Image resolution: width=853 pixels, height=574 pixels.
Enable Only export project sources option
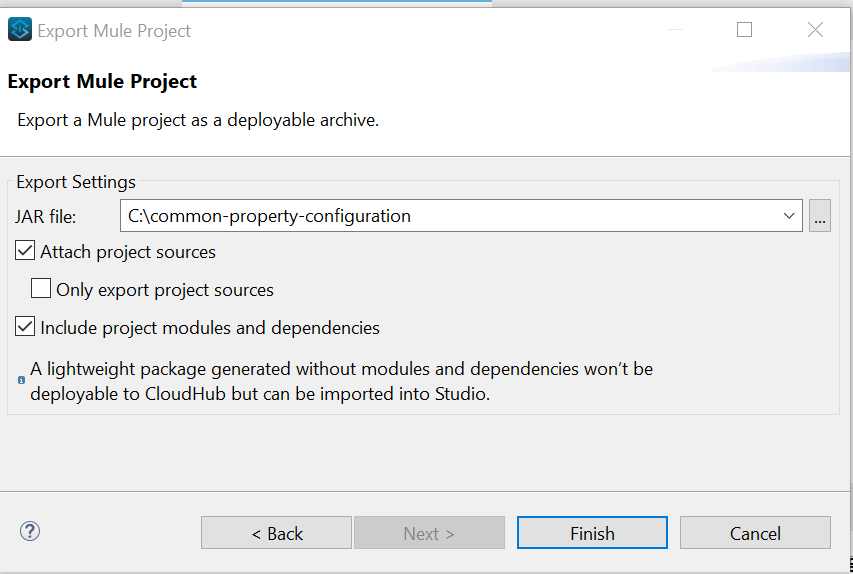pos(41,290)
